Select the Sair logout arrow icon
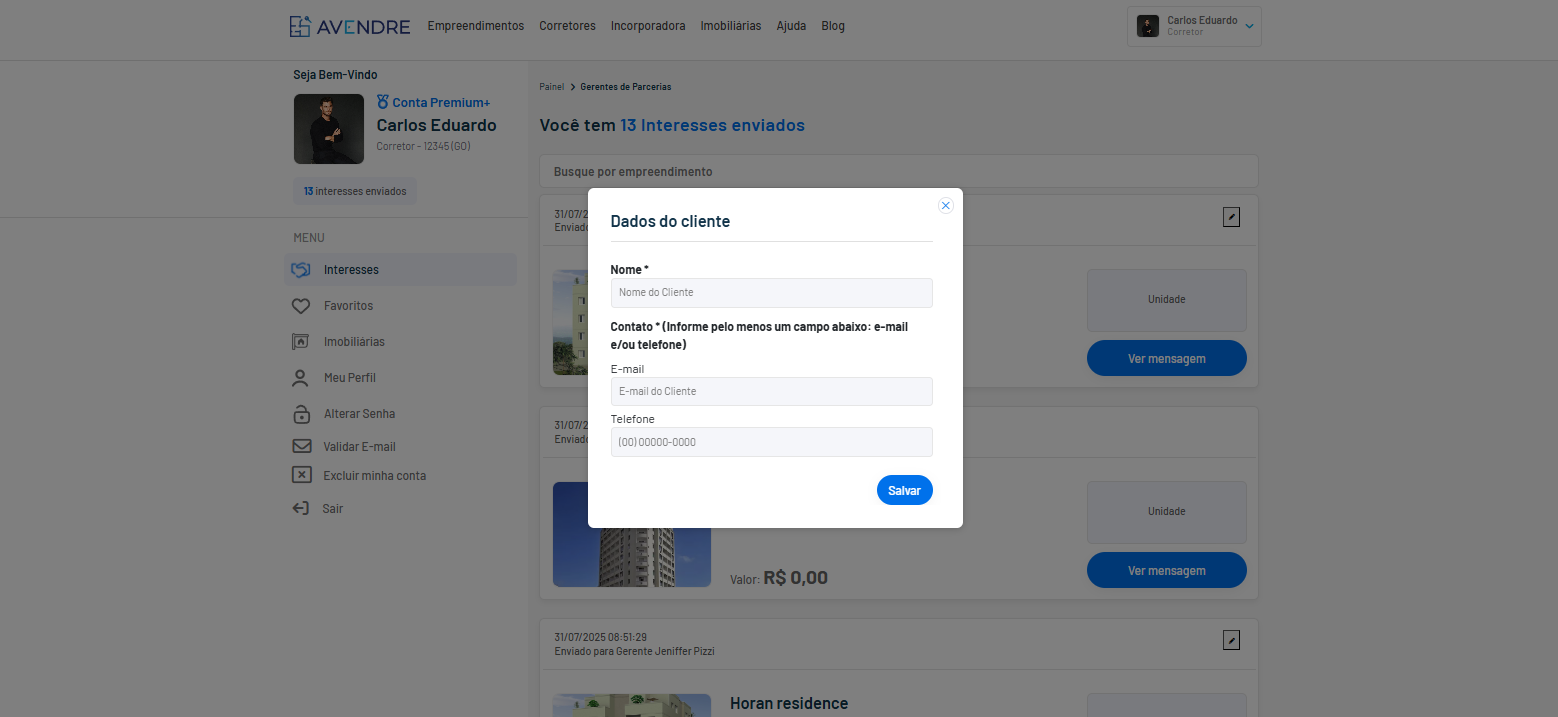Viewport: 1558px width, 717px height. [x=300, y=508]
